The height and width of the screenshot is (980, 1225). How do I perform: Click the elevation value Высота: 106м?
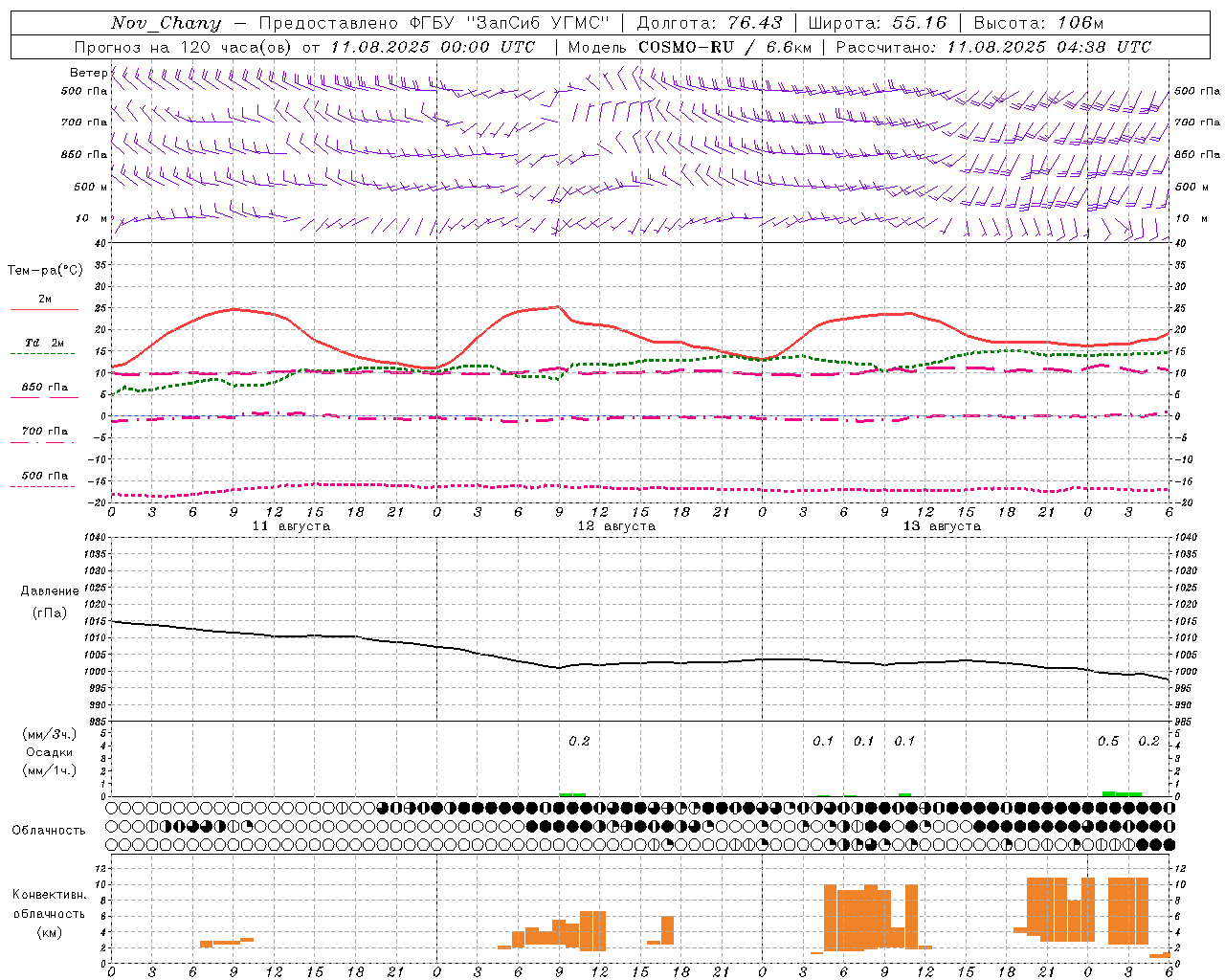tap(1038, 23)
